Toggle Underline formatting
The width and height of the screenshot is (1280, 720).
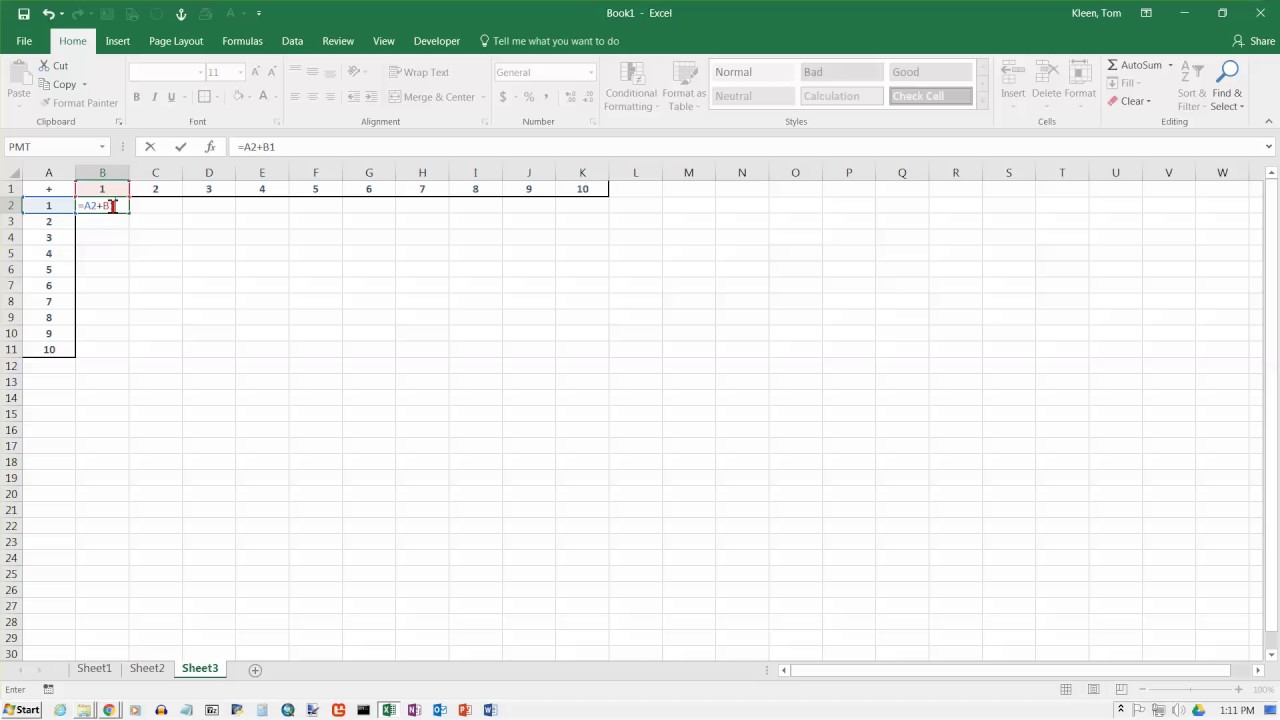click(x=172, y=97)
